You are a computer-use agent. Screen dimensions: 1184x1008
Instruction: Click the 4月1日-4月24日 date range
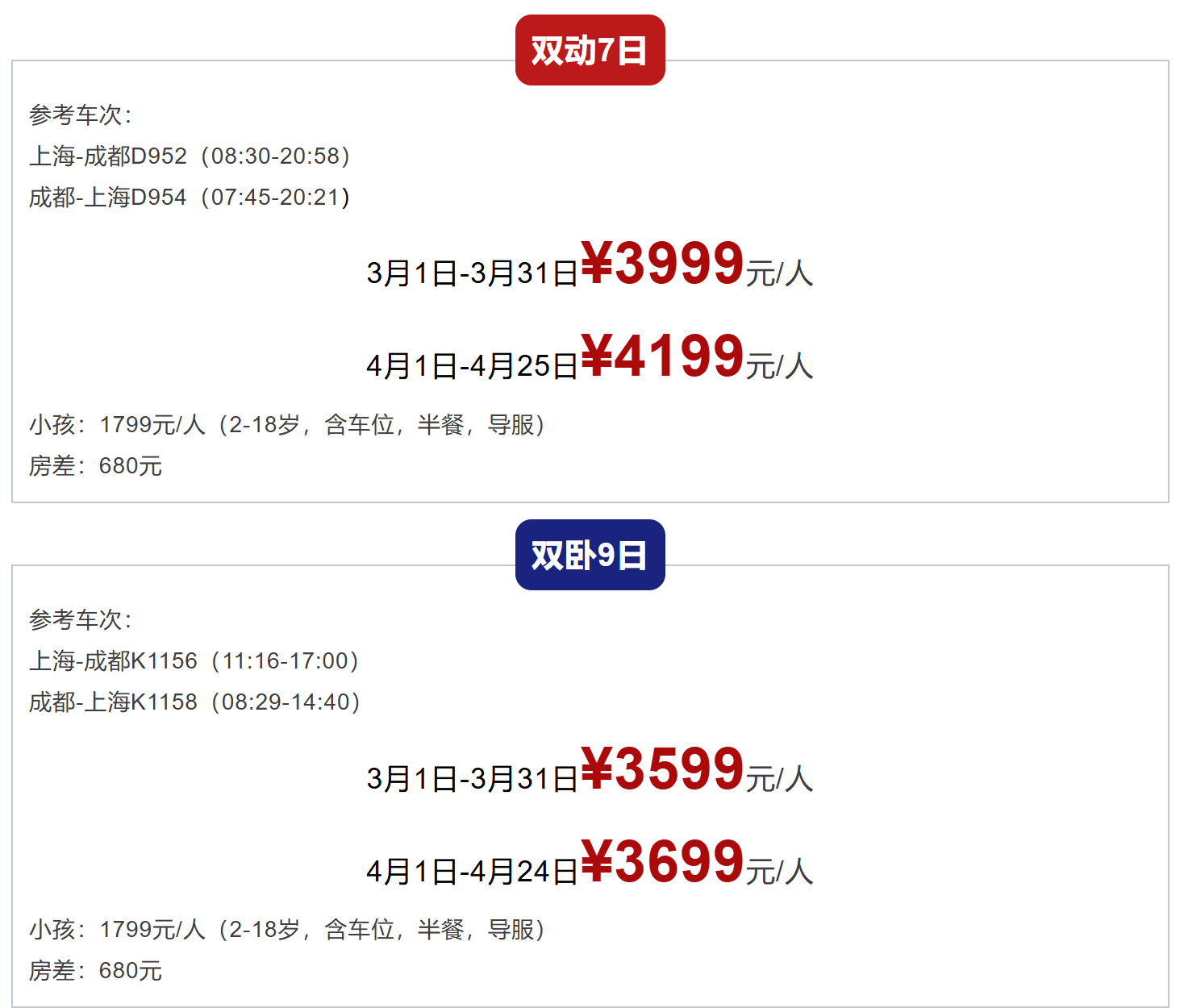[472, 871]
